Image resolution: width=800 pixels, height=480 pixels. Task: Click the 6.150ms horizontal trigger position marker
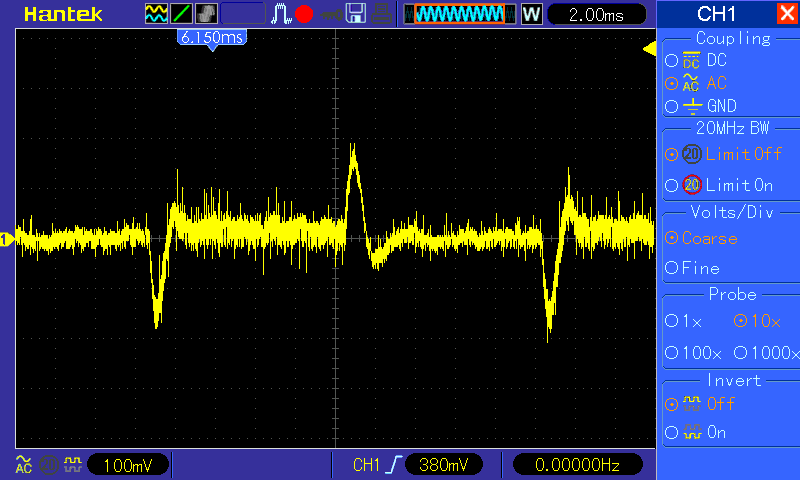click(x=212, y=38)
